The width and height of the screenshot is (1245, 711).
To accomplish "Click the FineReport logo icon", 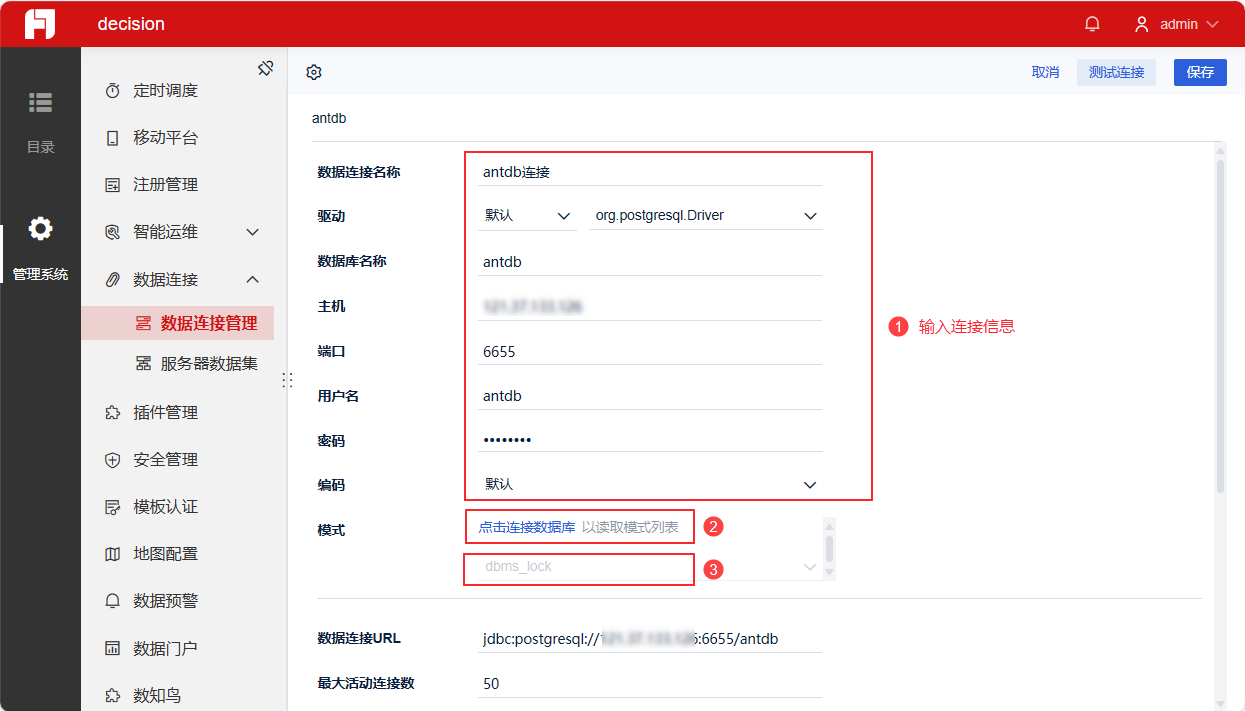I will (40, 24).
